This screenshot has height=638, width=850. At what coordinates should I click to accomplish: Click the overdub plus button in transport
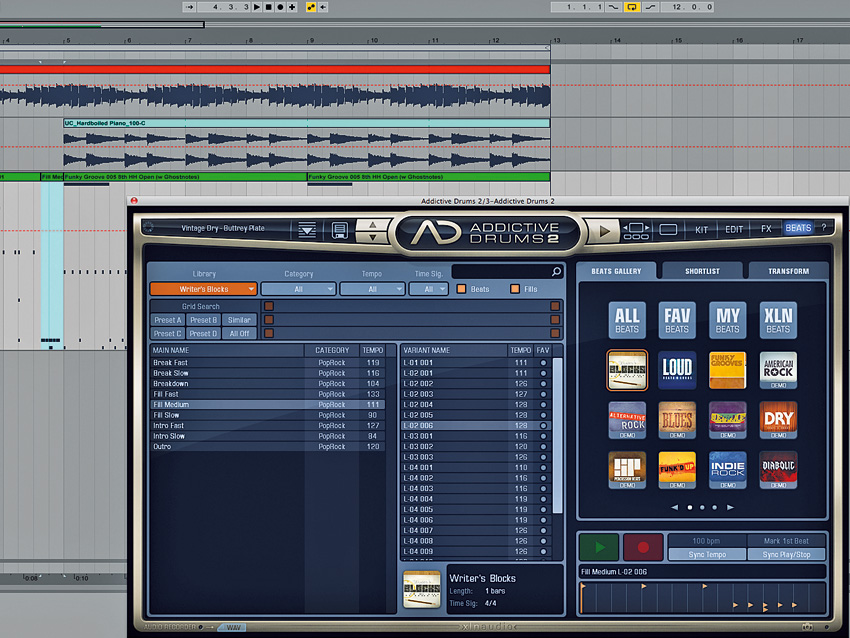point(292,7)
